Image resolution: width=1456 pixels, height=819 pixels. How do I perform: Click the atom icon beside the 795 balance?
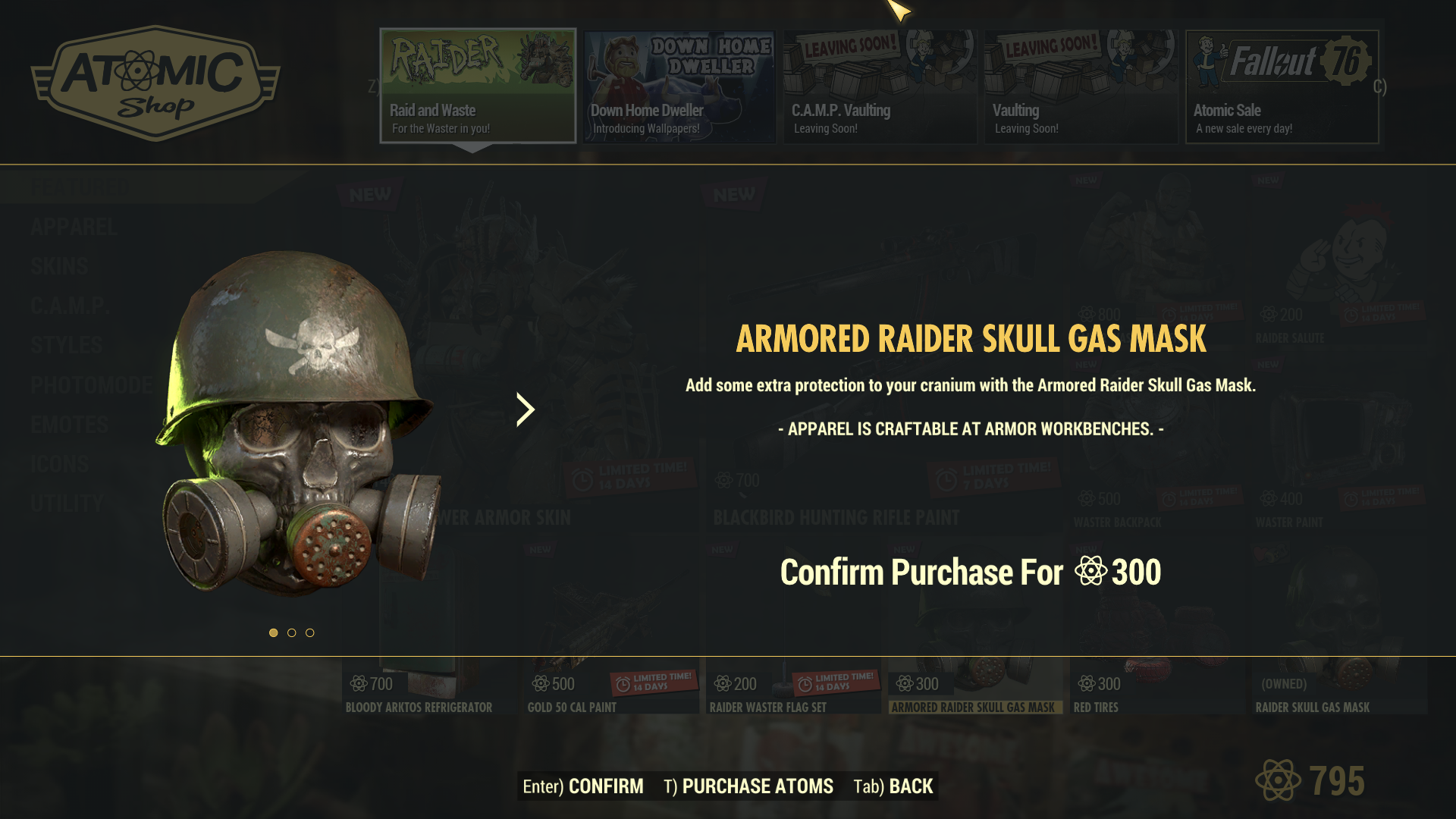[x=1278, y=780]
